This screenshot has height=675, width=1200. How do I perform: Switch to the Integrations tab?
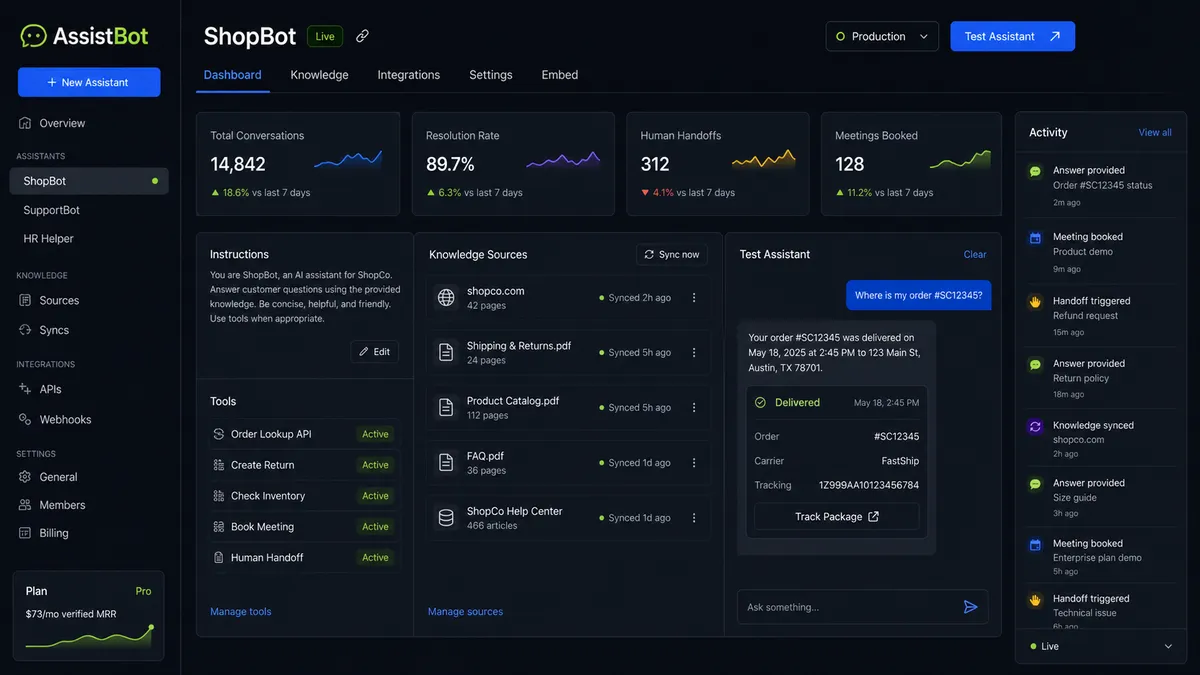[408, 75]
